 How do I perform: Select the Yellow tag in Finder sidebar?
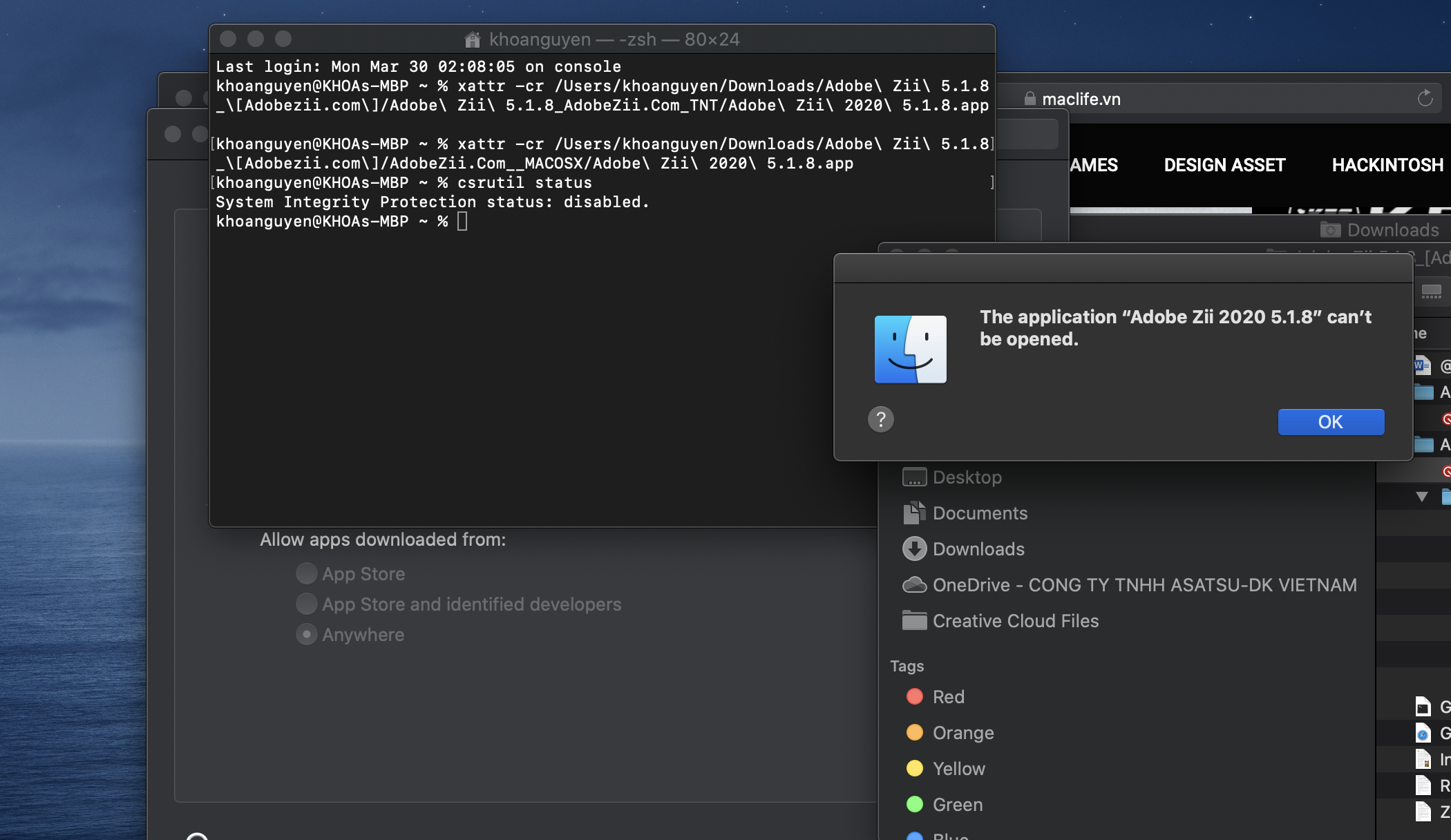946,769
